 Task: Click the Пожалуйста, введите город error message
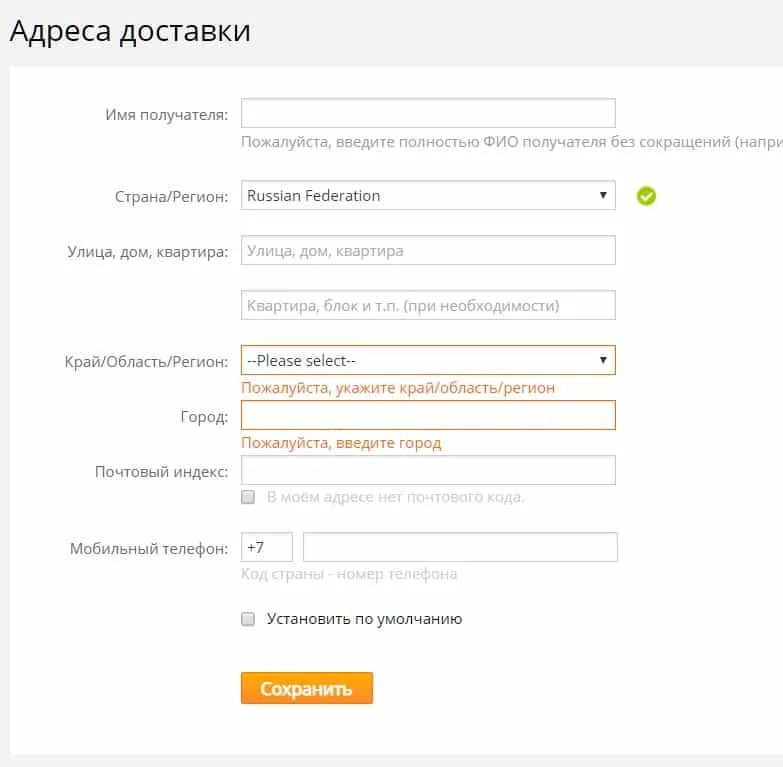click(341, 443)
